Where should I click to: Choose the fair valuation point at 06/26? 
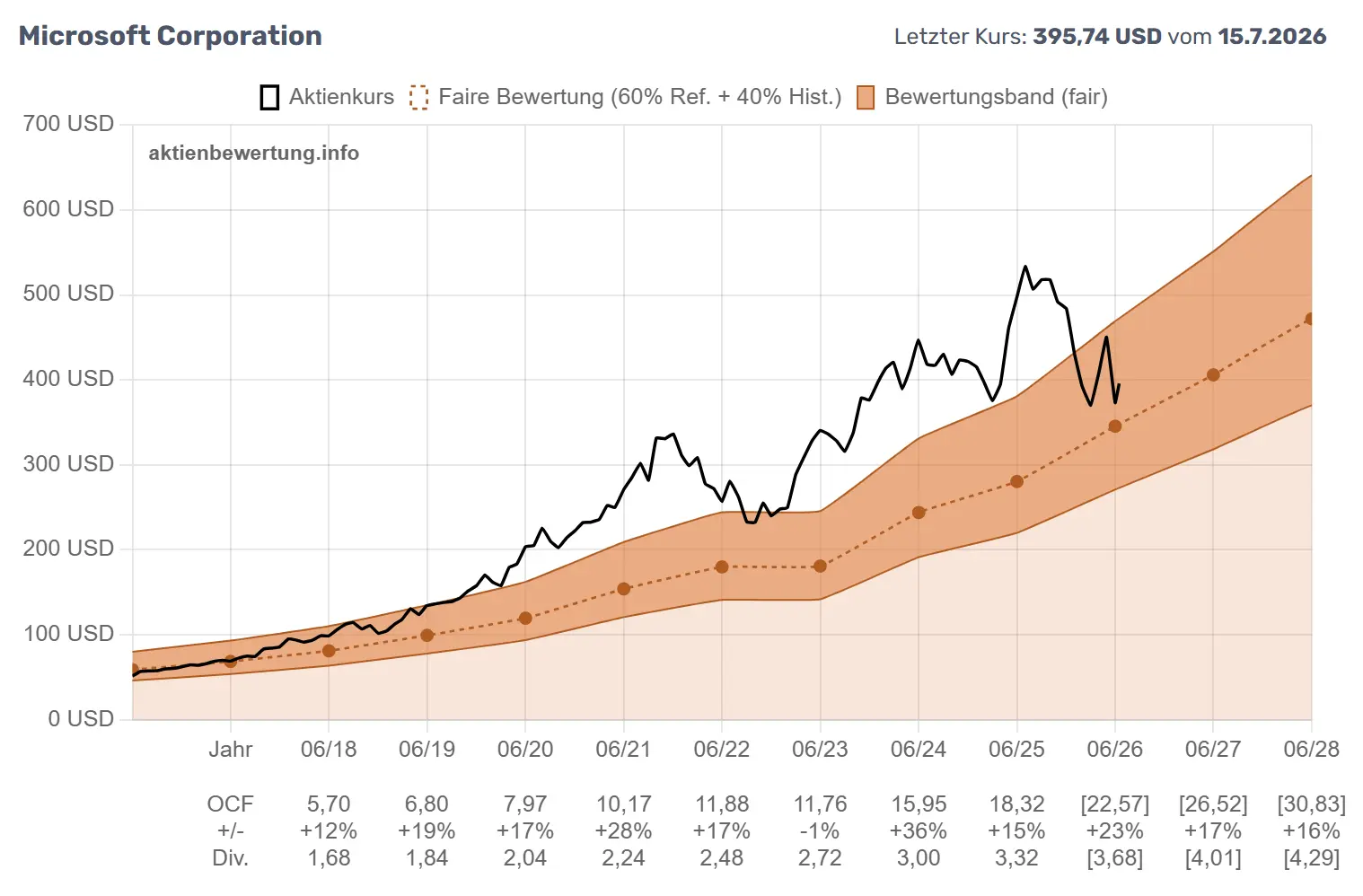1115,426
